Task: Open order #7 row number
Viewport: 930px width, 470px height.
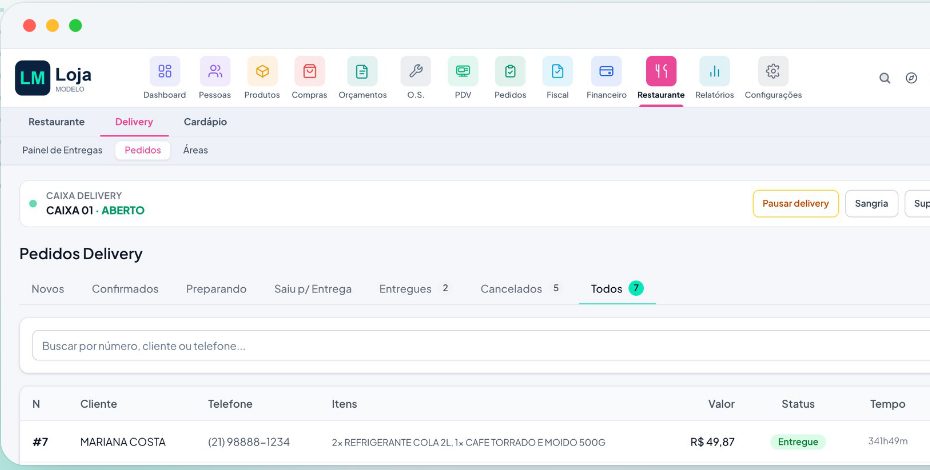Action: point(40,442)
